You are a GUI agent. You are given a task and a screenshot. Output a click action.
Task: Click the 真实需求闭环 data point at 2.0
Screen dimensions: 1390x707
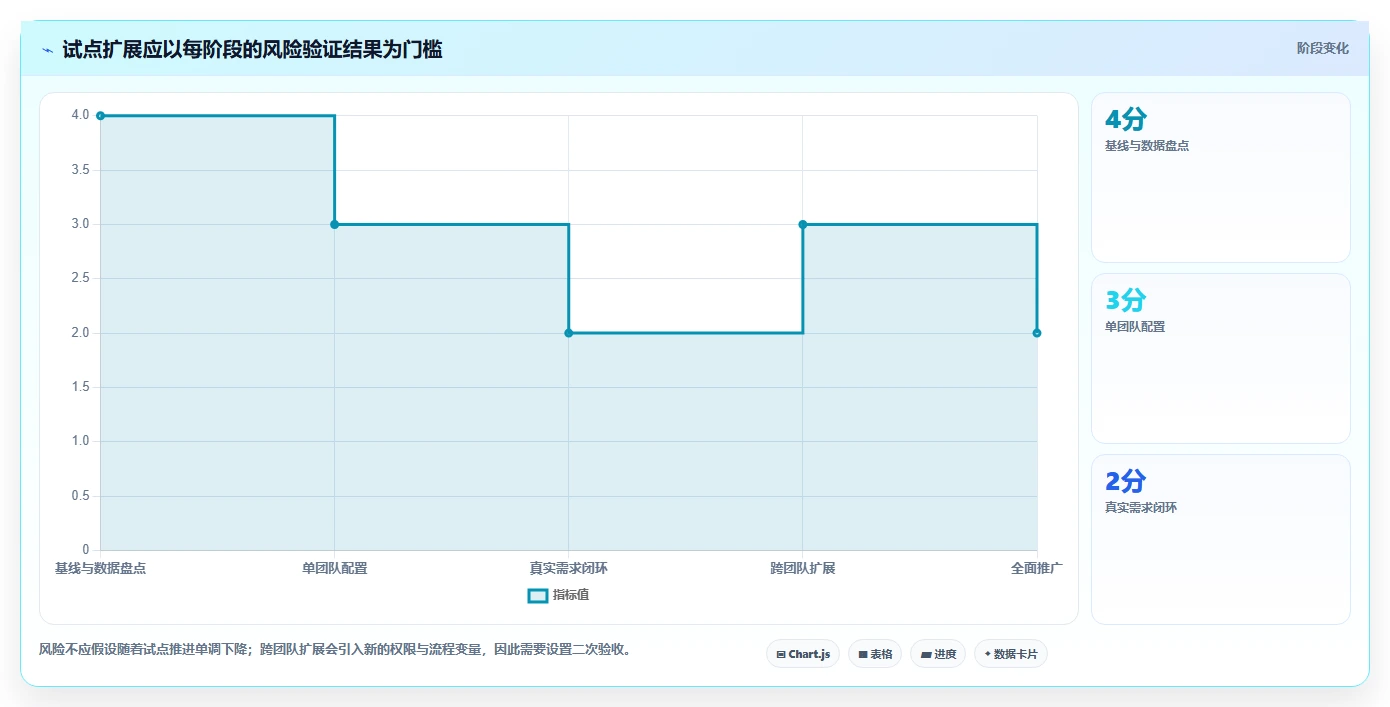point(569,333)
